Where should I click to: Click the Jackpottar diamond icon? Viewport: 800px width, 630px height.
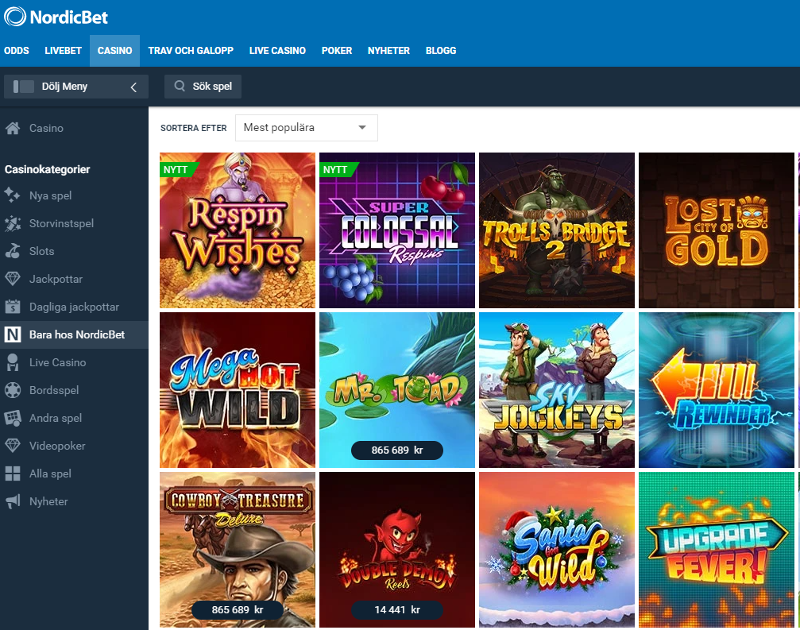pos(12,279)
